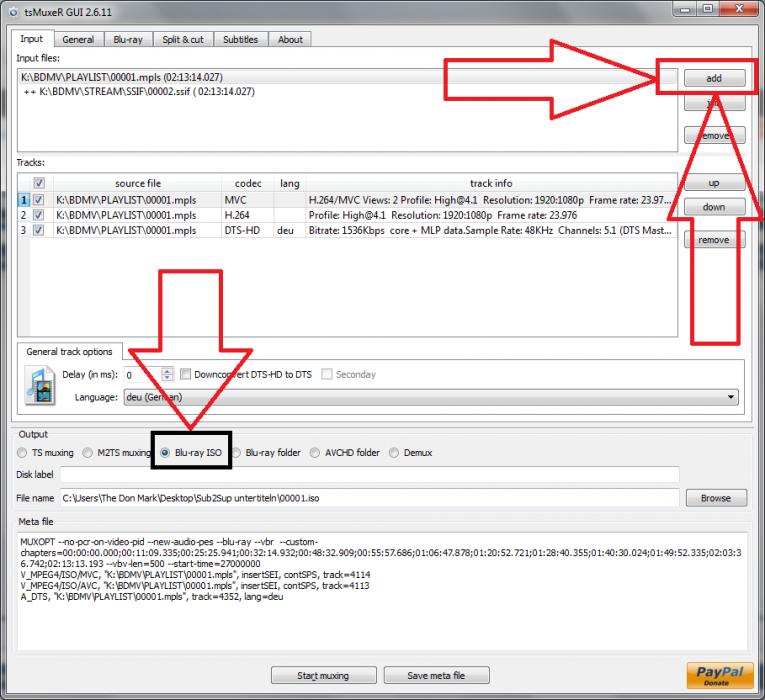Maximize the tsMuxeR window
This screenshot has height=700, width=765.
coord(708,9)
